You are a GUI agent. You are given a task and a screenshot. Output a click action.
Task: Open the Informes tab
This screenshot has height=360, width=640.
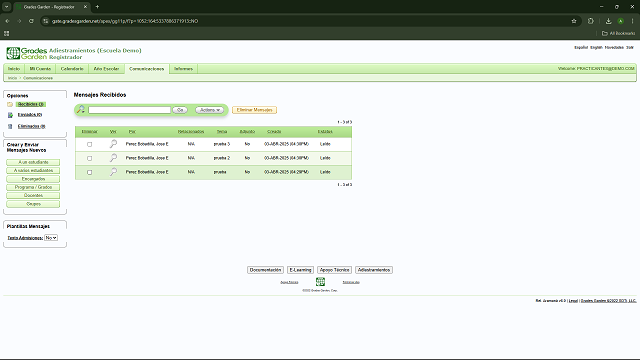click(183, 69)
